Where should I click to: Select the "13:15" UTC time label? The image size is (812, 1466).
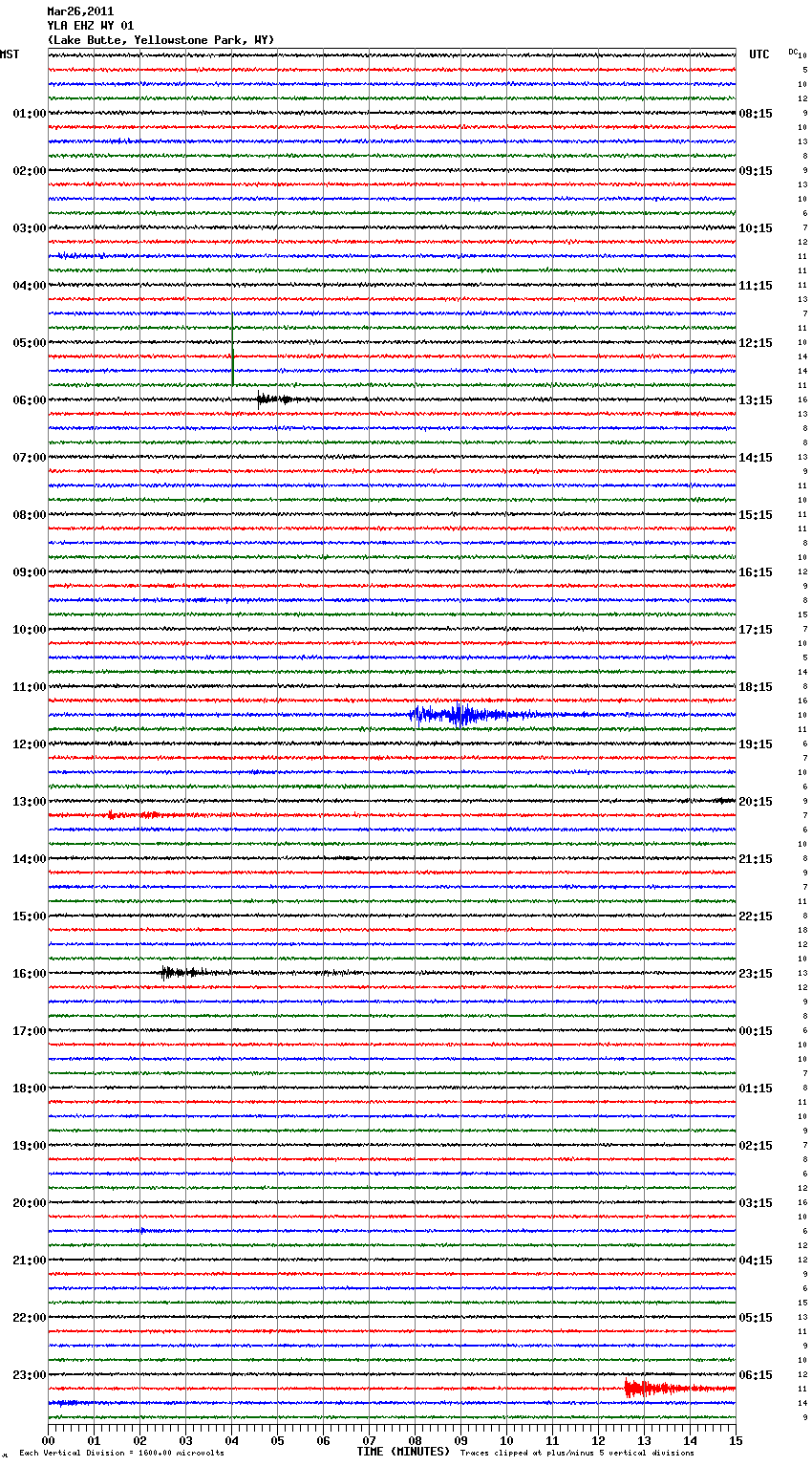(x=756, y=400)
